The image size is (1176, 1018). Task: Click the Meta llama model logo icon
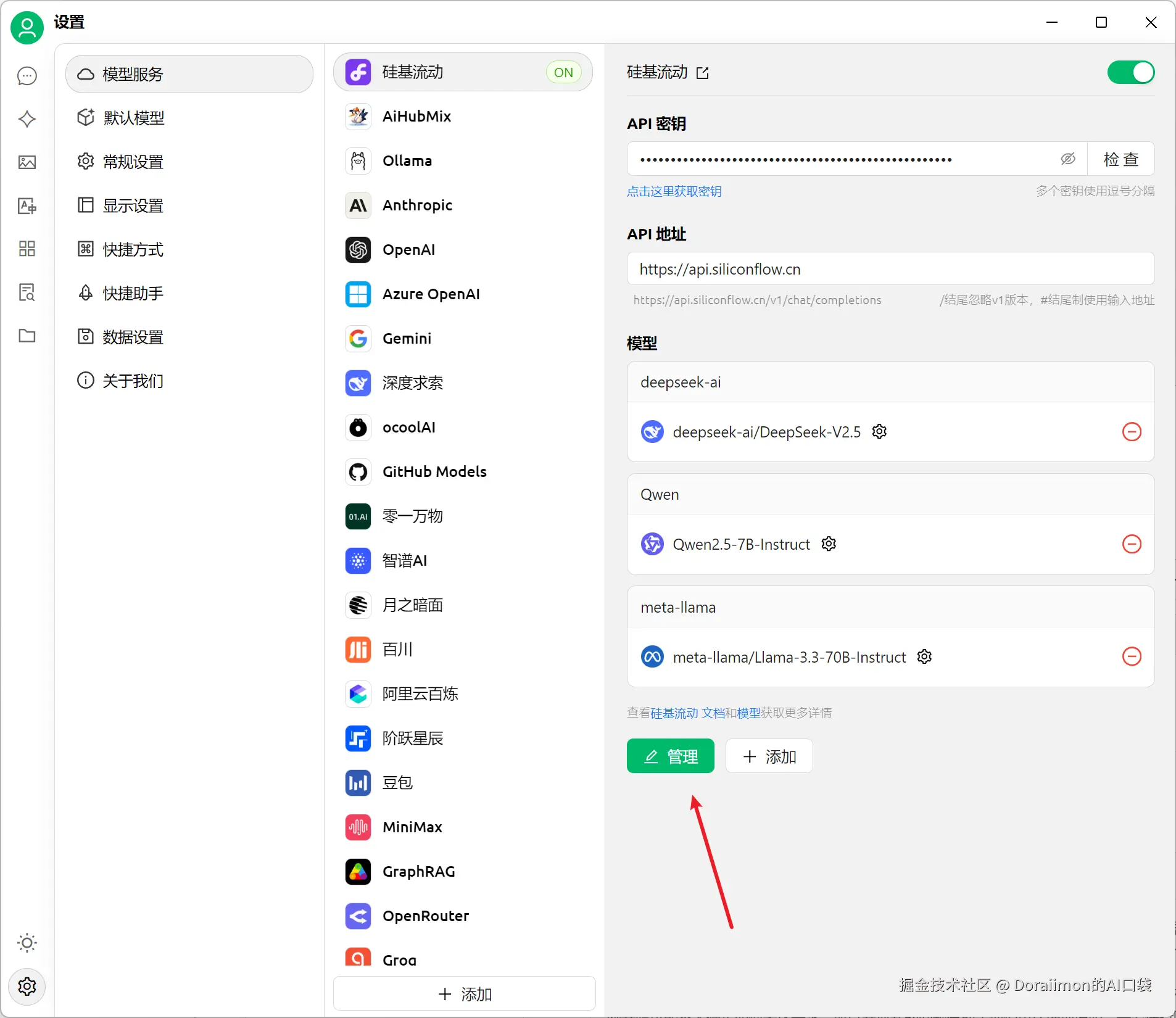point(652,656)
